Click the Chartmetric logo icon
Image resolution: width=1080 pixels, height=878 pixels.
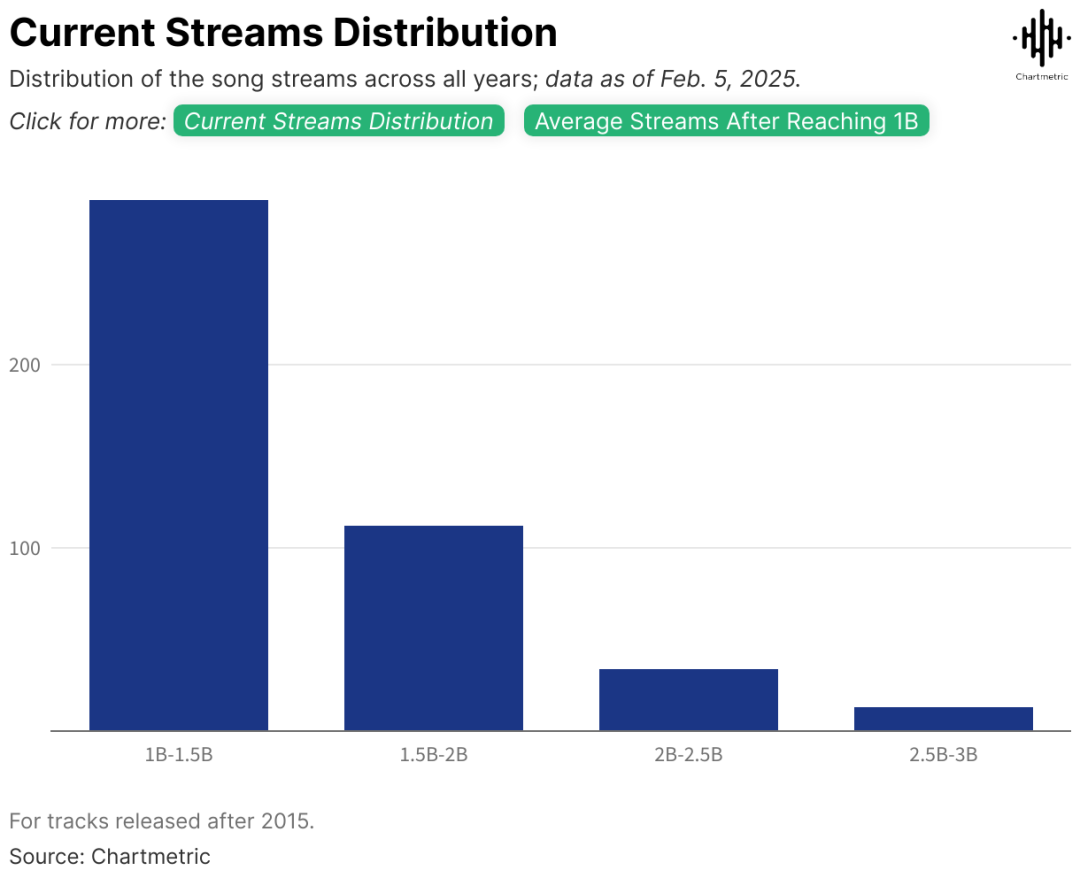click(x=1041, y=37)
